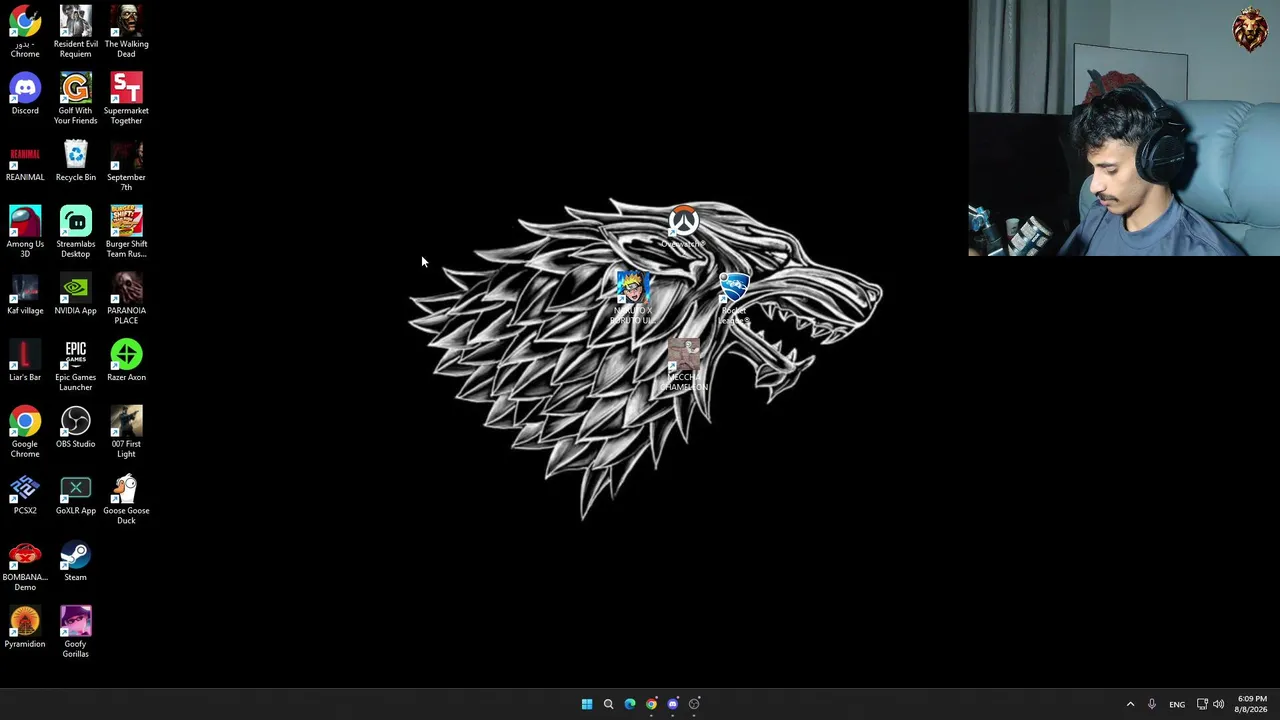Open the volume speaker tray icon
1280x720 pixels.
point(1218,704)
